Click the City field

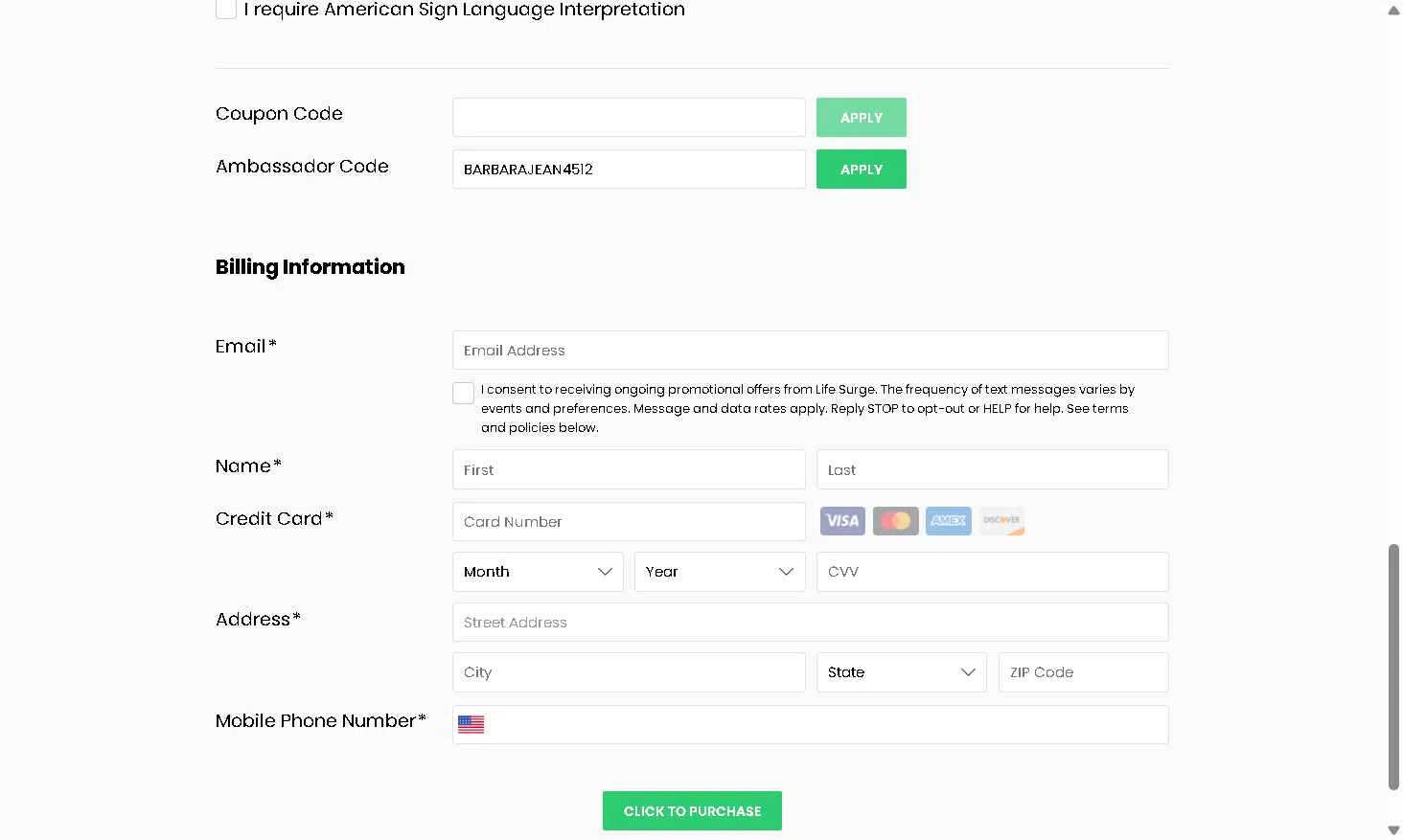coord(629,672)
